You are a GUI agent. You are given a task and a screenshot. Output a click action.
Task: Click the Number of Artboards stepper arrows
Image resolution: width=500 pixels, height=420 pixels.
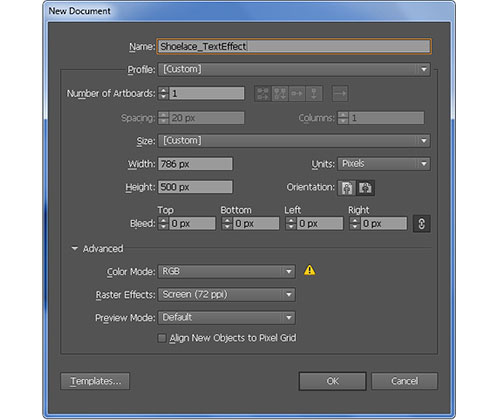click(163, 93)
